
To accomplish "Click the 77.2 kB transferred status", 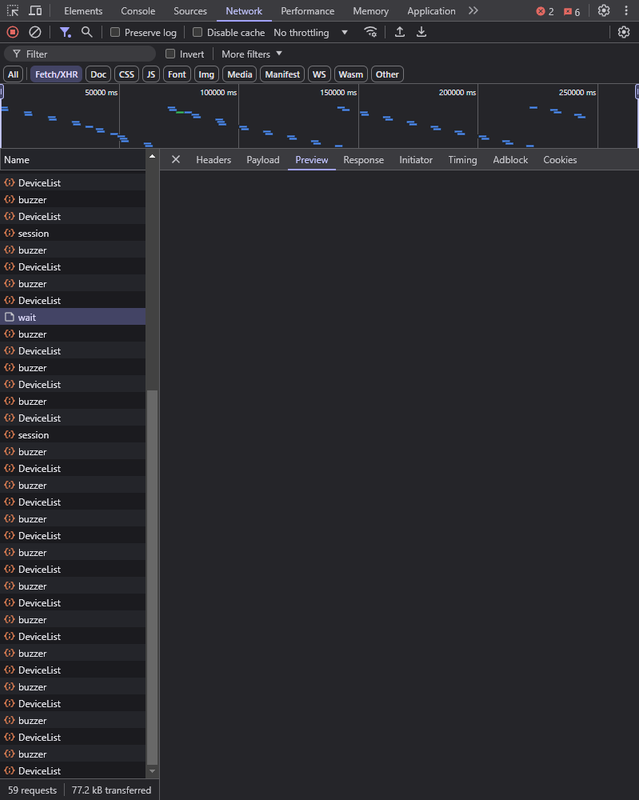I will (111, 790).
